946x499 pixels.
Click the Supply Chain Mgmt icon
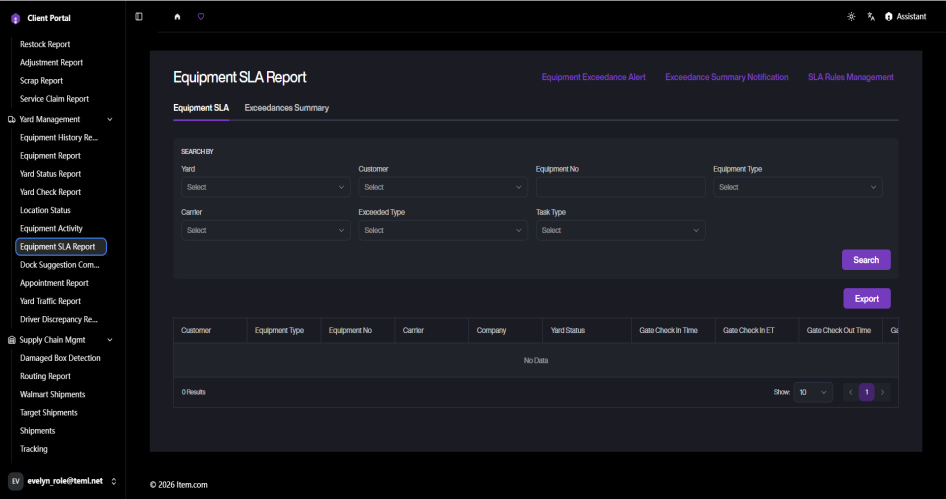11,340
